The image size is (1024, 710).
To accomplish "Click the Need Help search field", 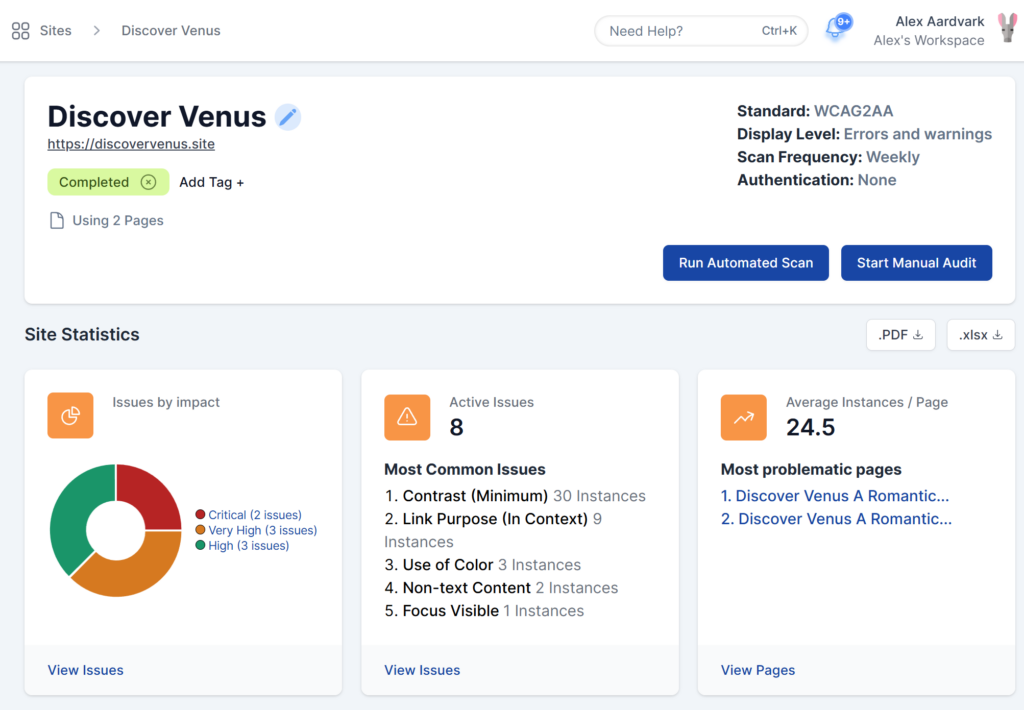I will click(700, 30).
